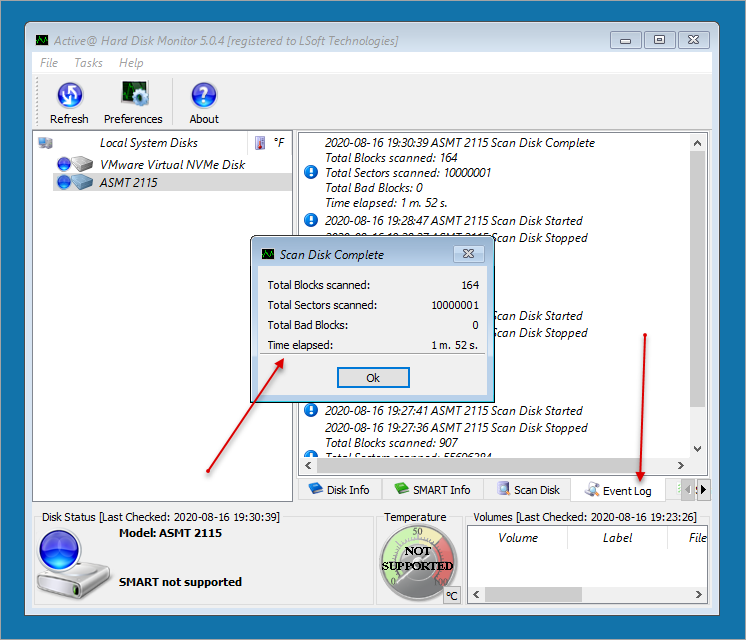Click the event log vertical scrollbar thumb

pos(697,279)
